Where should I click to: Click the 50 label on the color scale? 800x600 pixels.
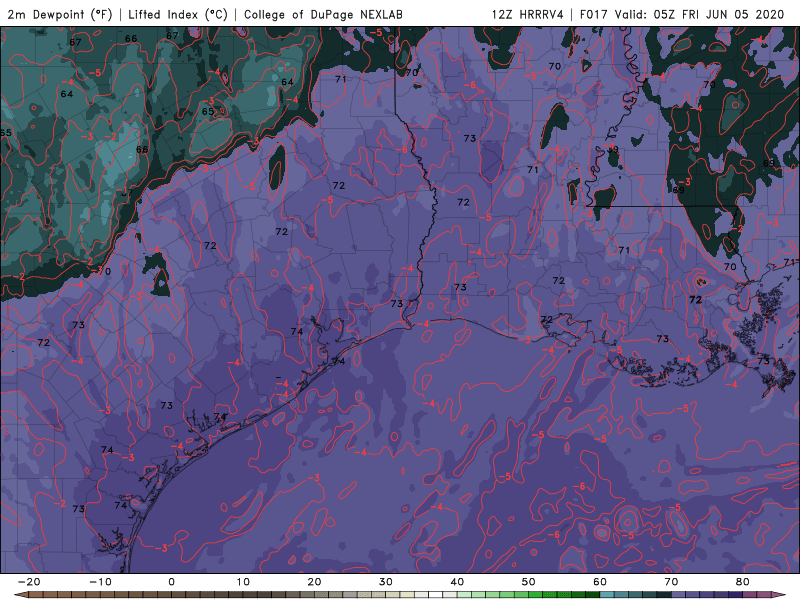(x=529, y=582)
